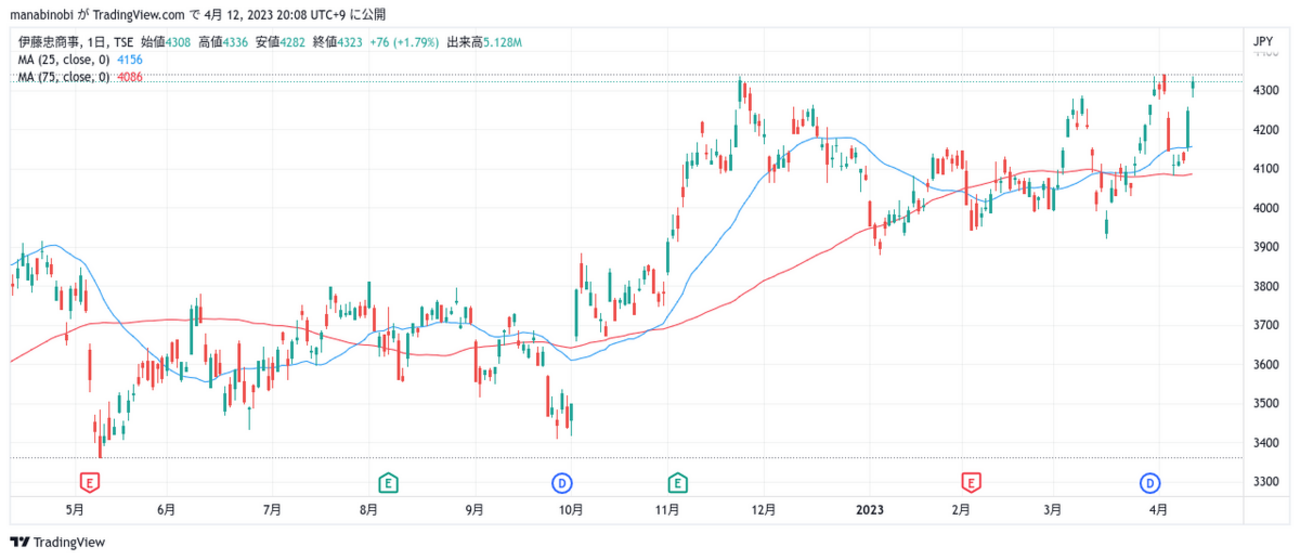Click the 6月 time axis label
The image size is (1300, 560).
click(166, 509)
